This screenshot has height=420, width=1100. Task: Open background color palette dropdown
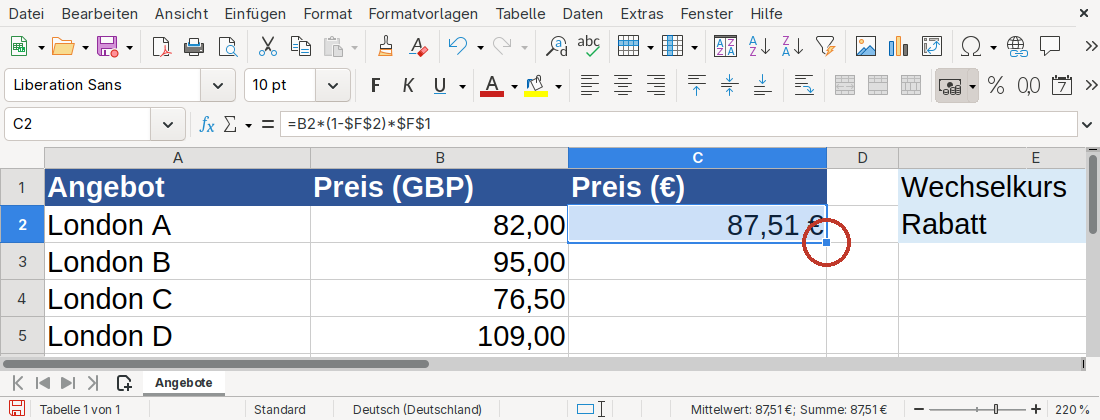coord(558,86)
